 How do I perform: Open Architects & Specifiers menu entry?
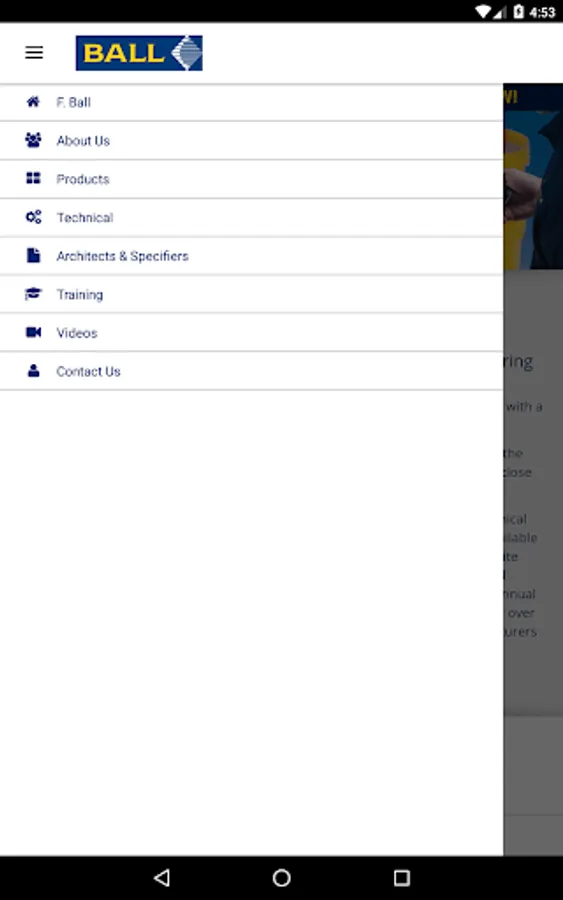tap(251, 257)
